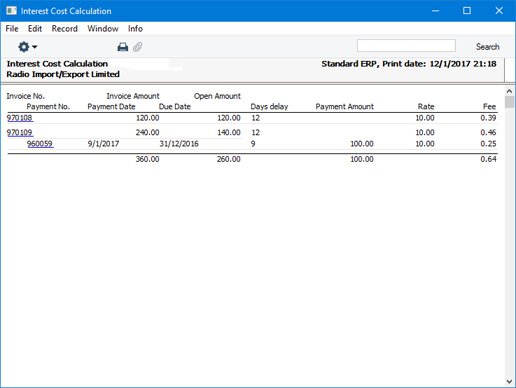This screenshot has width=516, height=388.
Task: Click the paperclip attachments icon
Action: click(138, 47)
